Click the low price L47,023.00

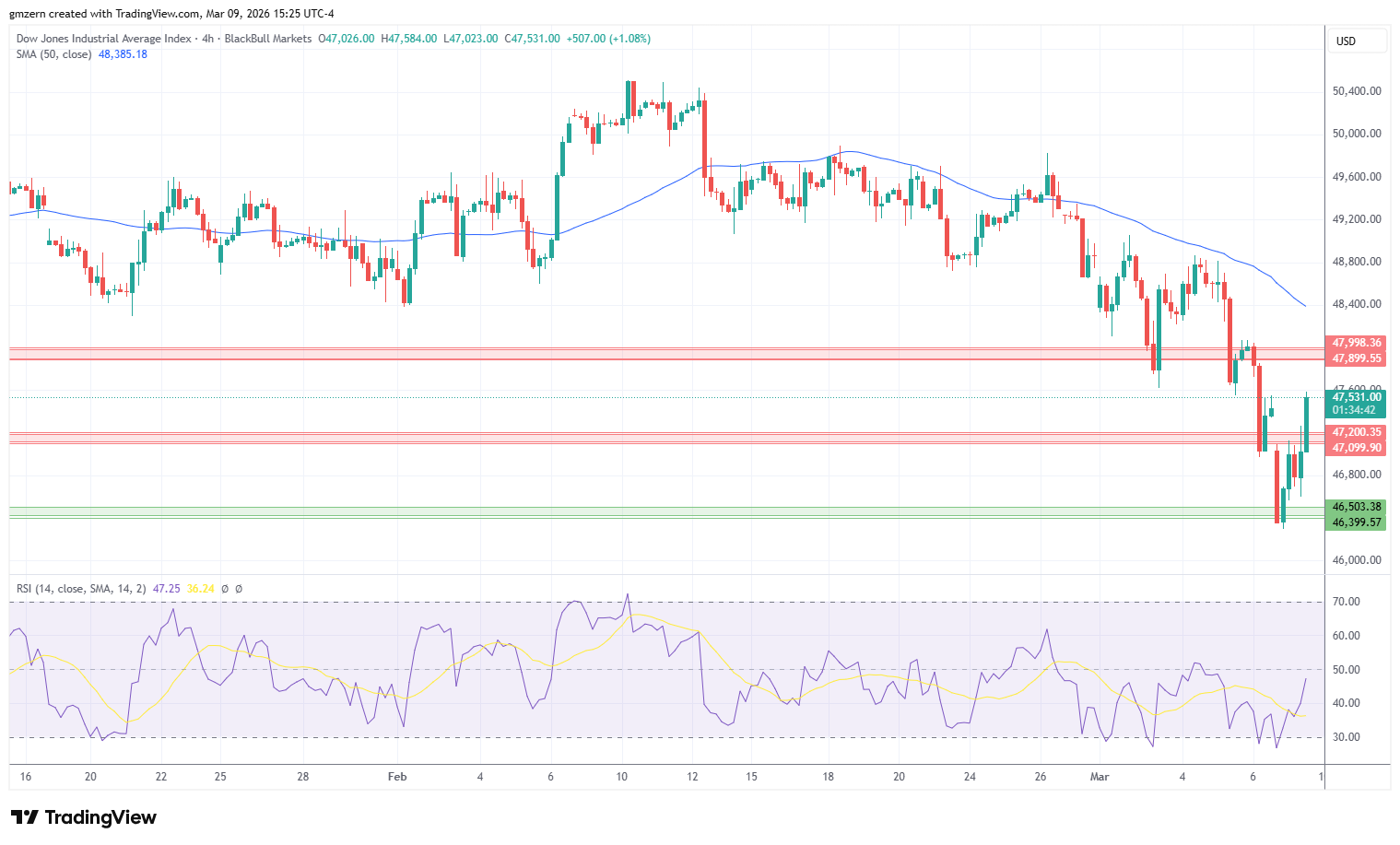[471, 39]
